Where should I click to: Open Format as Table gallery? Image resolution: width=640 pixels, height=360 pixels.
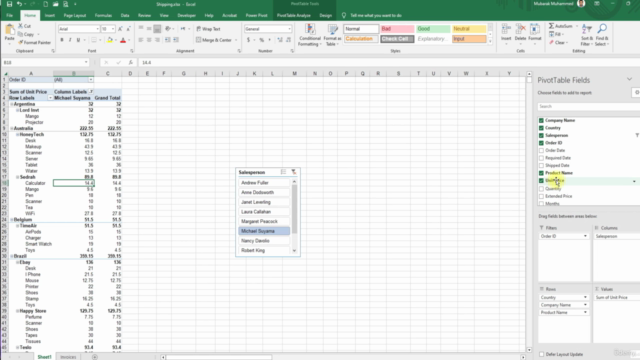(333, 35)
